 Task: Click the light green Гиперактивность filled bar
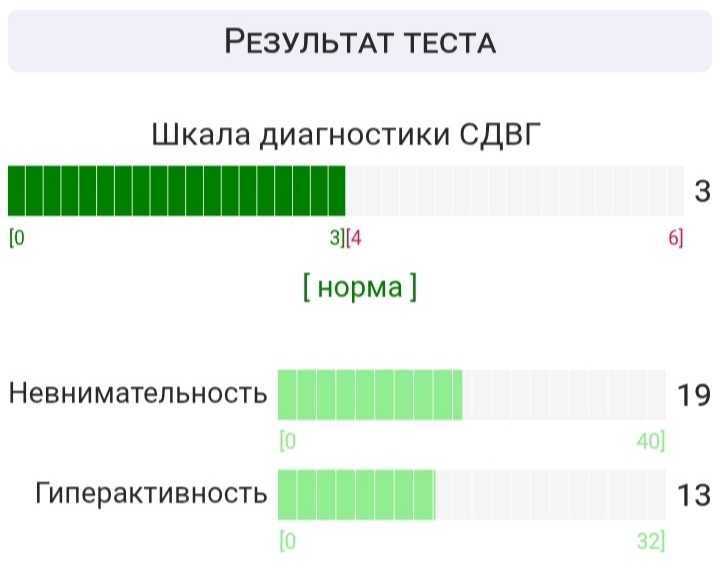coord(356,495)
